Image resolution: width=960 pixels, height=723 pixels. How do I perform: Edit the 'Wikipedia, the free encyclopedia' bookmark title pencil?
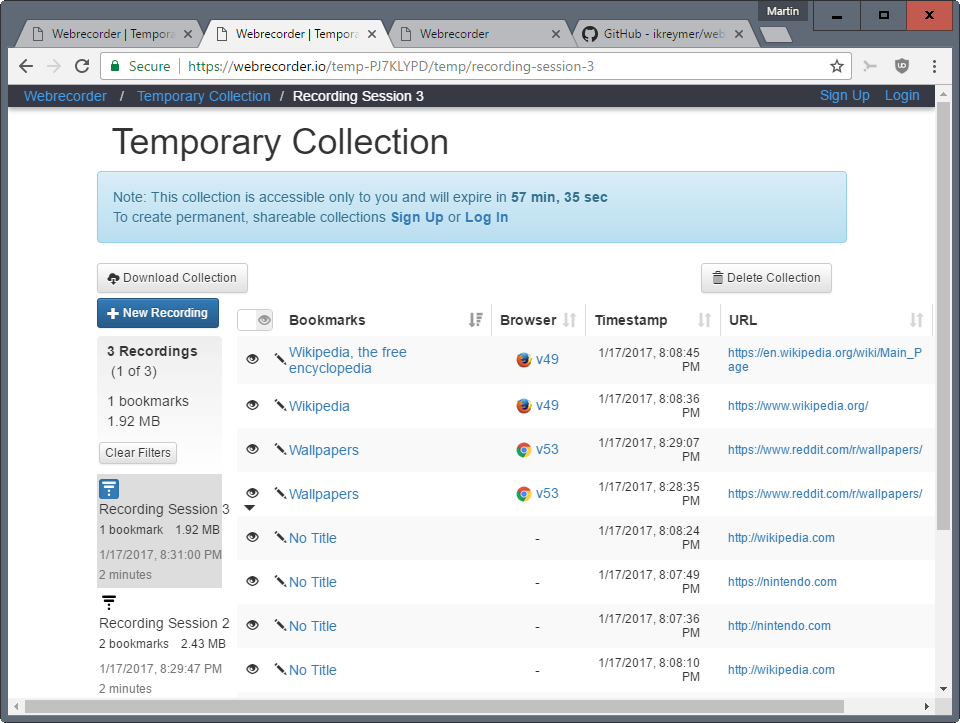click(x=280, y=359)
